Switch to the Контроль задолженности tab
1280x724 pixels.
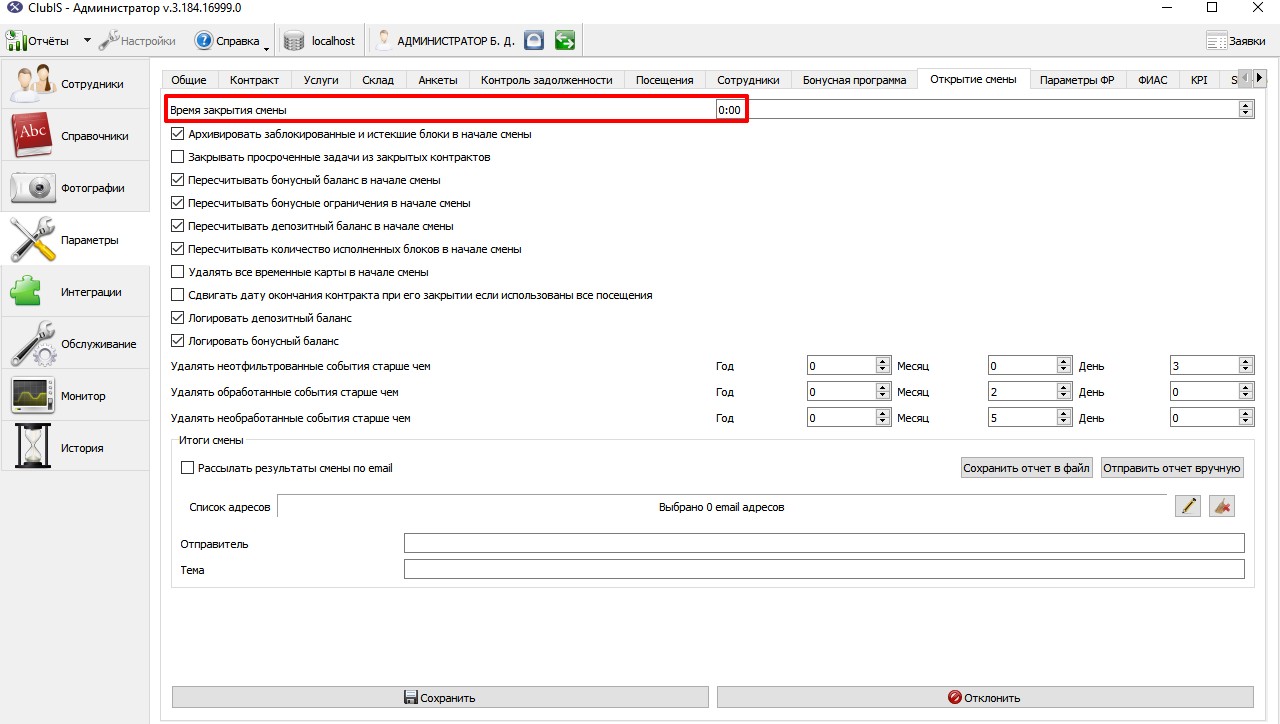point(546,80)
